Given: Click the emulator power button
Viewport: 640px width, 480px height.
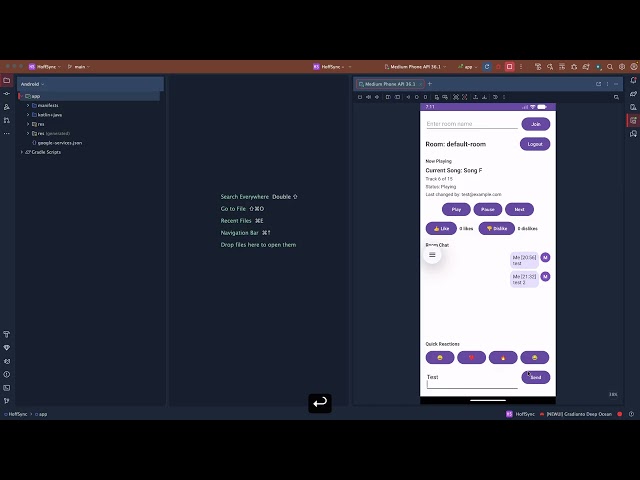Looking at the screenshot, I should pos(360,97).
